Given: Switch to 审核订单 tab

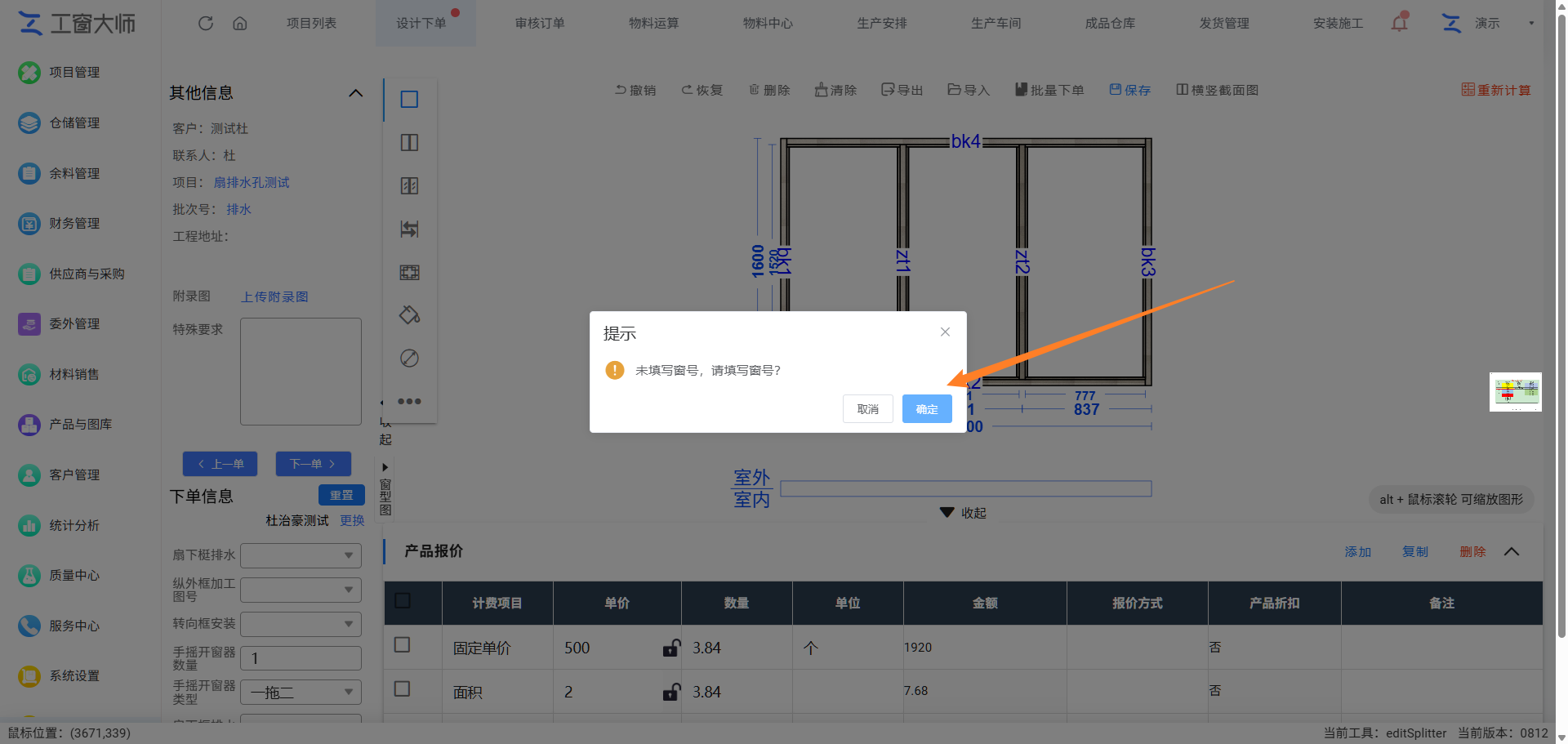Looking at the screenshot, I should [540, 23].
